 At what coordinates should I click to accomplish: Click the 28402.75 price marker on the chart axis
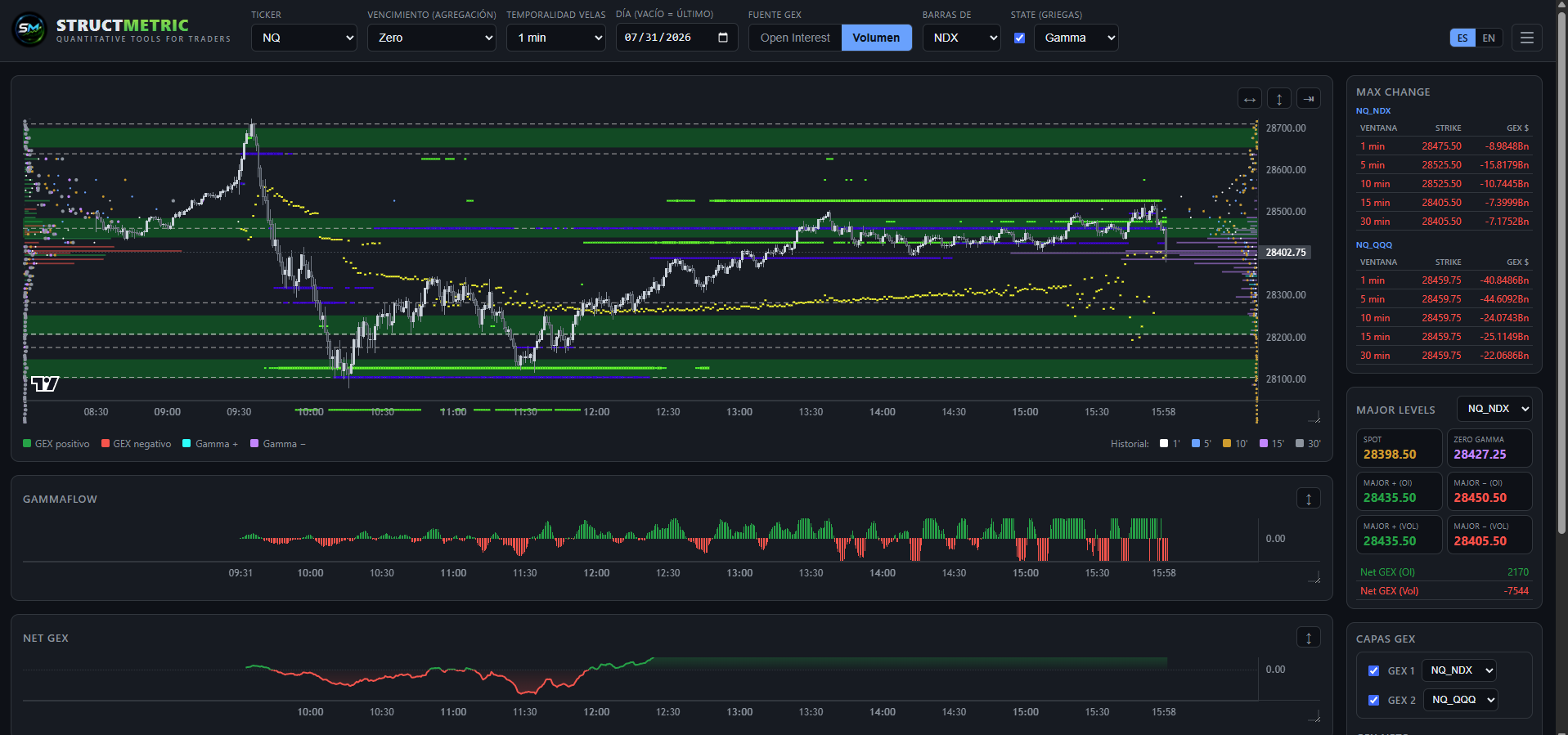coord(1286,253)
